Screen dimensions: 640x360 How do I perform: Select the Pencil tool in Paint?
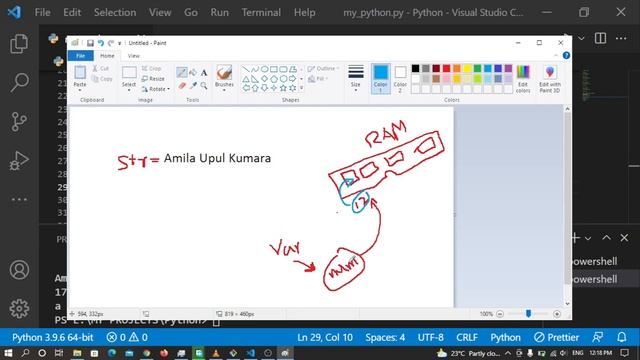coord(182,73)
